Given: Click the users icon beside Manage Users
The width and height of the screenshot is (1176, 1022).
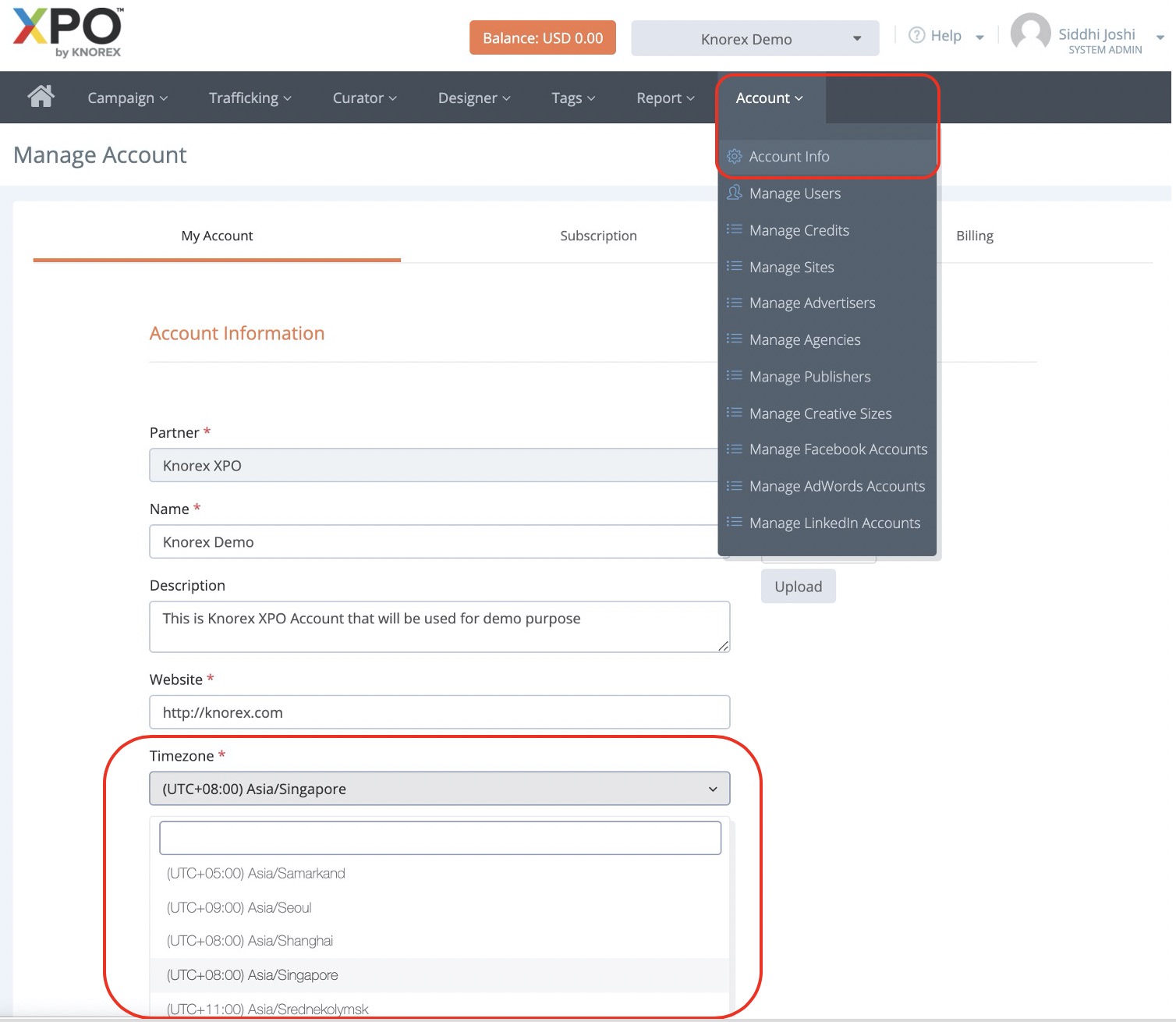Looking at the screenshot, I should pos(734,193).
